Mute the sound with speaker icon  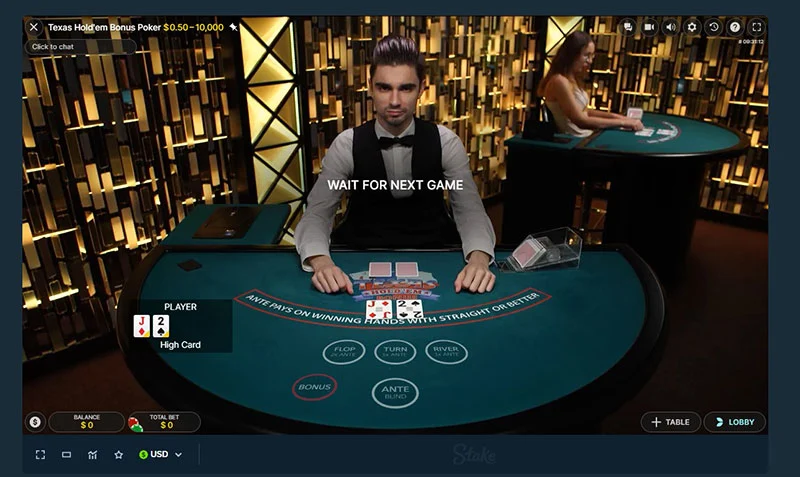point(670,27)
